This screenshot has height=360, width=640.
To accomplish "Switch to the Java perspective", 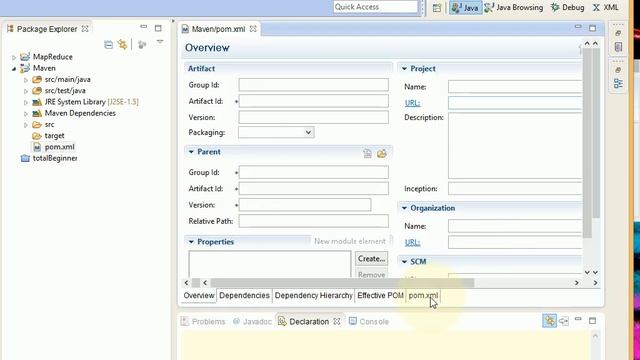I will click(x=466, y=8).
